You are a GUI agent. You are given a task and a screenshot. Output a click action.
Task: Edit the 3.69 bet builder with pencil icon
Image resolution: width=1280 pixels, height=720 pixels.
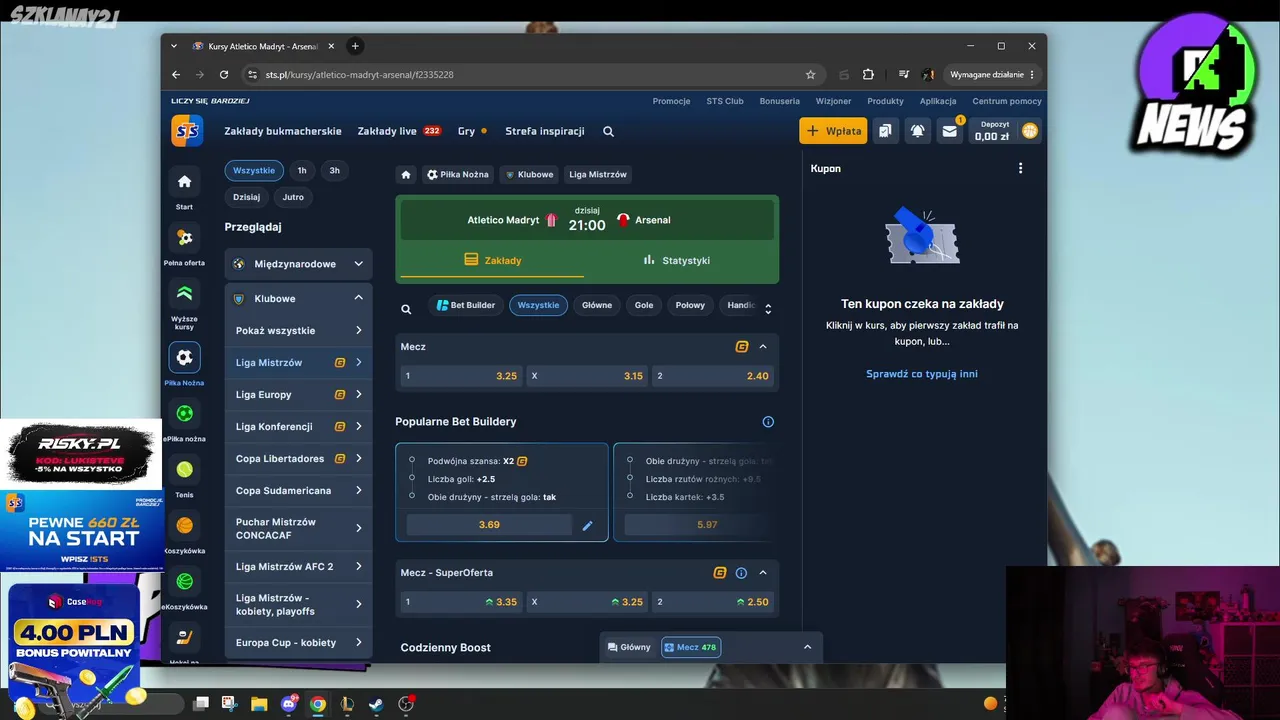click(x=588, y=525)
